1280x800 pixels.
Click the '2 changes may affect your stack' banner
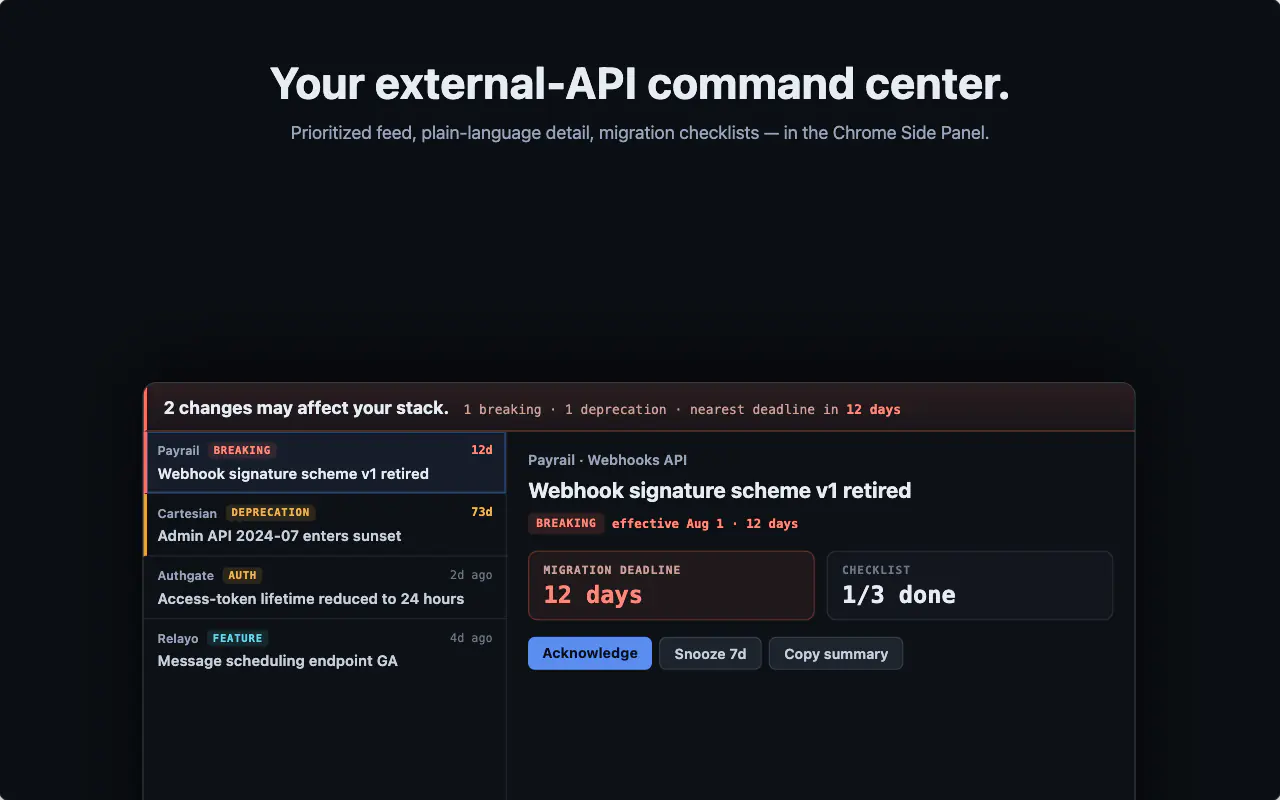click(640, 408)
